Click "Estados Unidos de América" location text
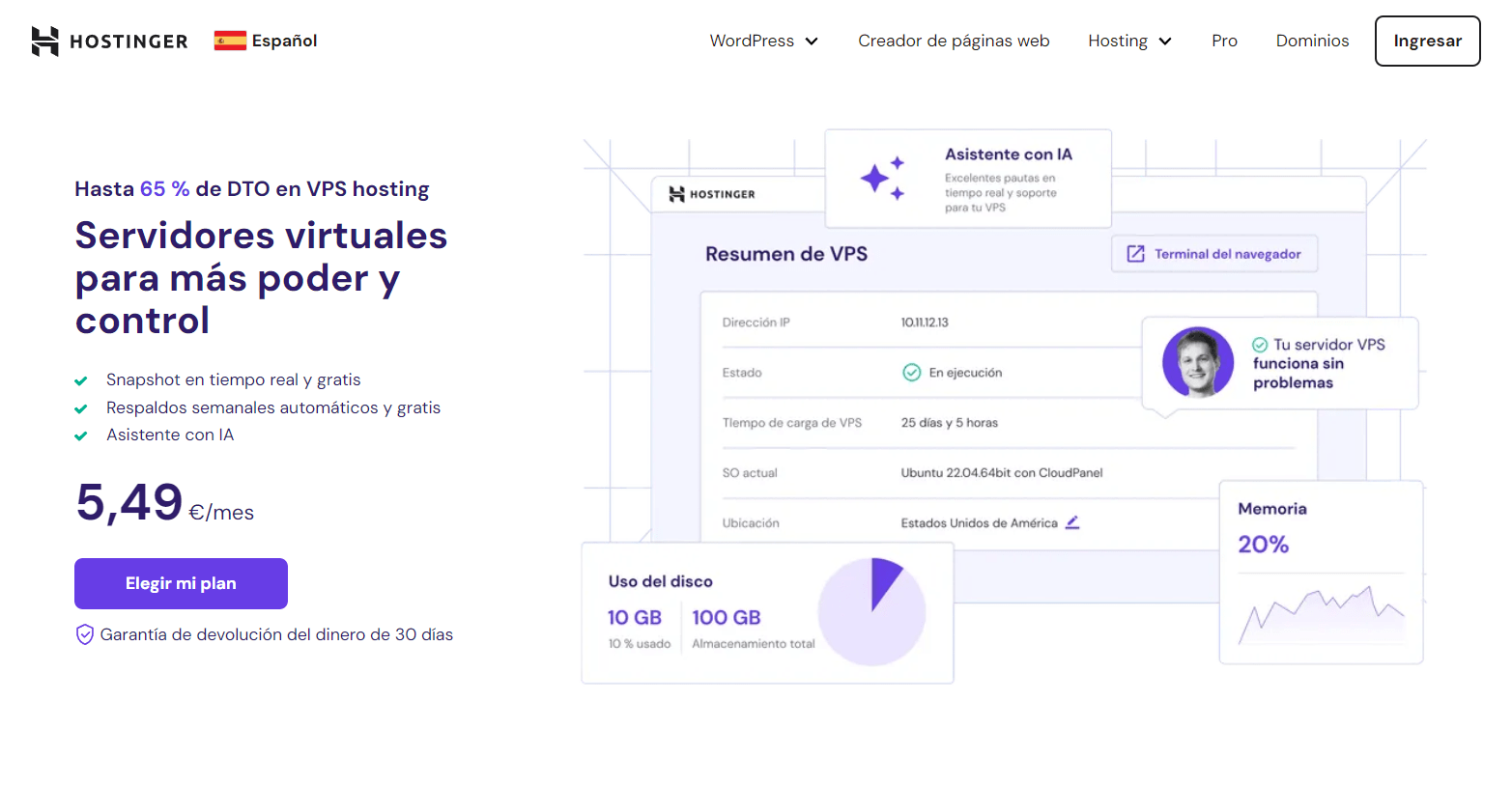 pos(980,523)
